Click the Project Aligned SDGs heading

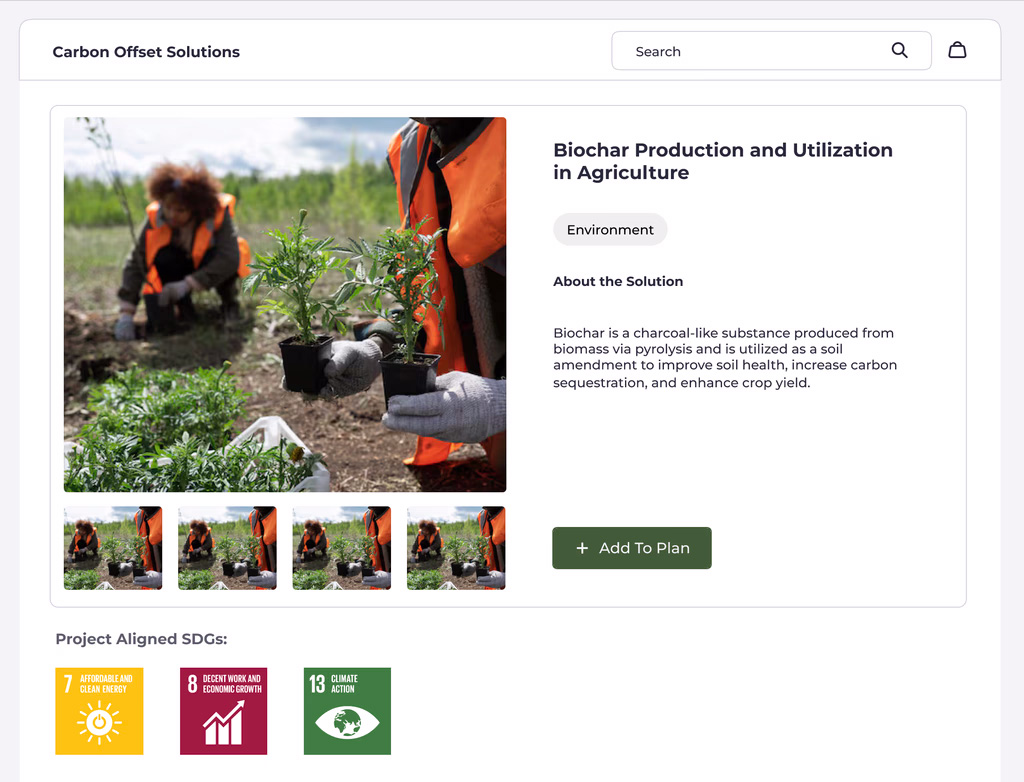(x=141, y=639)
